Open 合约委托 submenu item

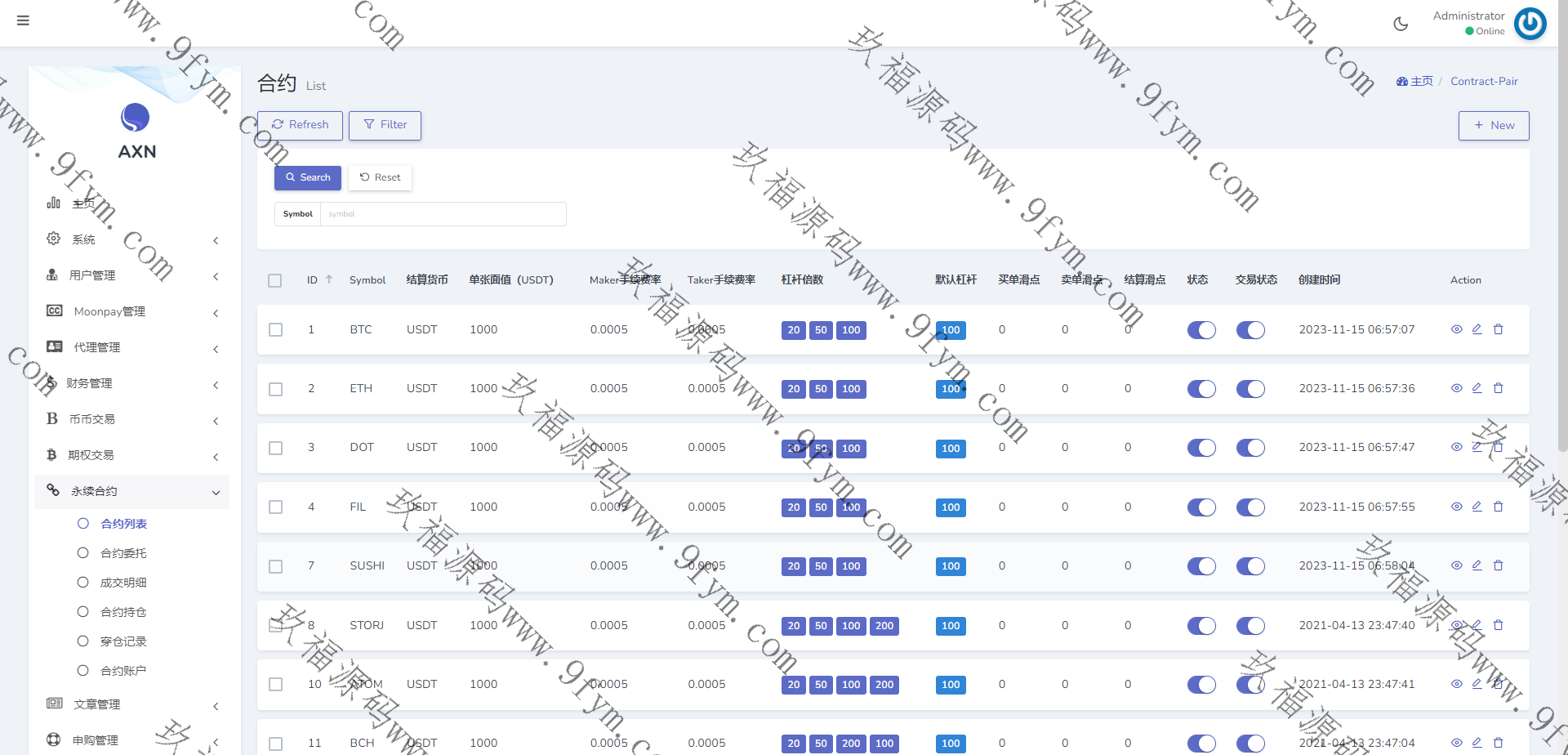click(x=123, y=553)
